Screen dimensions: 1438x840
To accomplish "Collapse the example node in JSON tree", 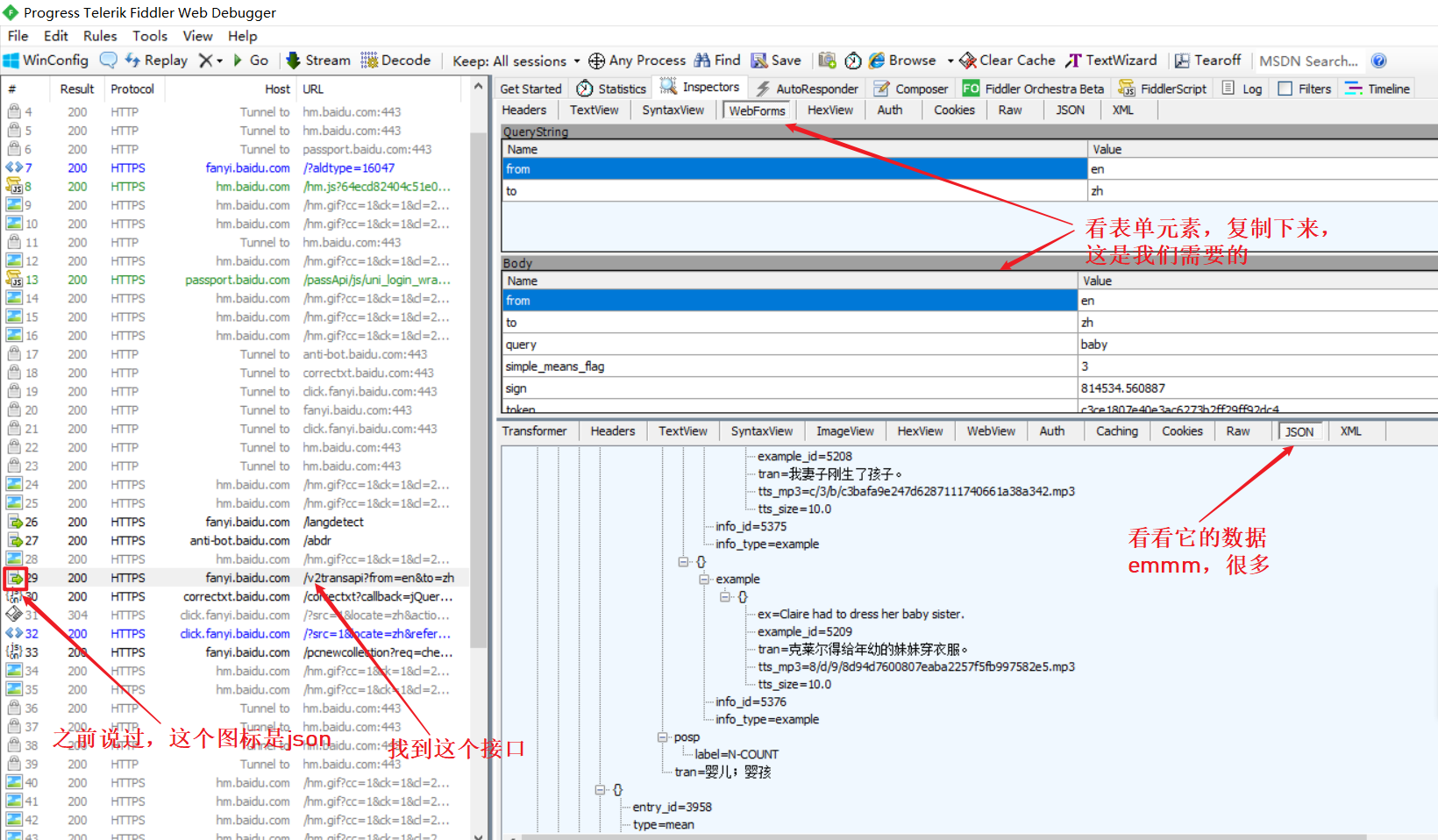I will click(704, 579).
